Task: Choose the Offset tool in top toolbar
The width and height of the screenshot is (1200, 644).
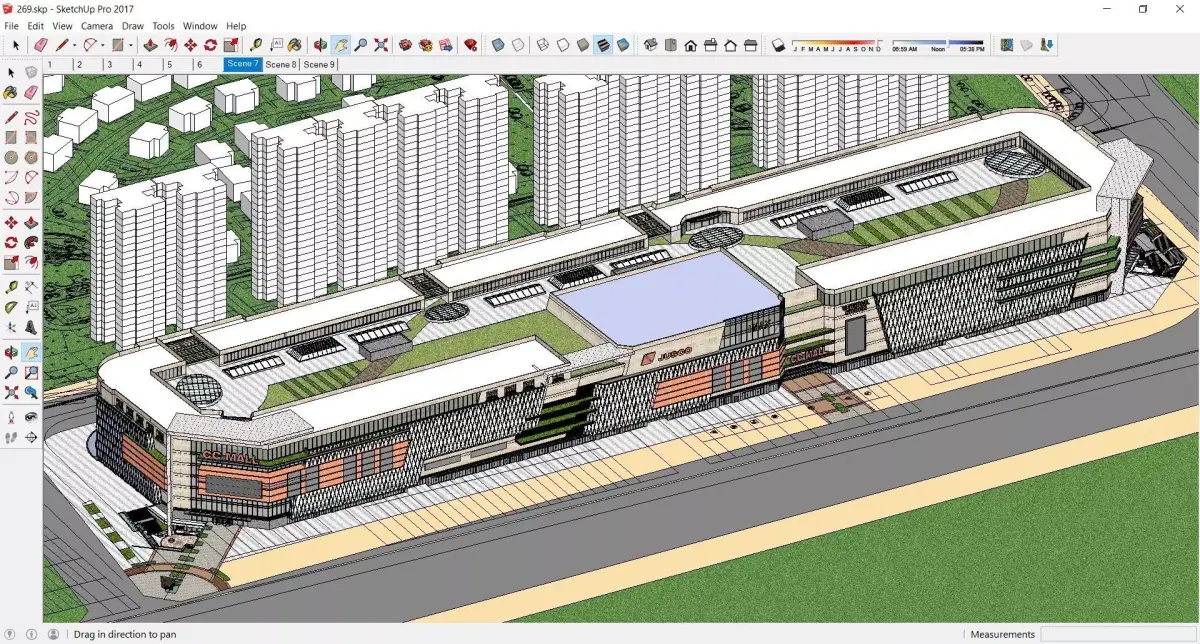Action: [x=170, y=45]
